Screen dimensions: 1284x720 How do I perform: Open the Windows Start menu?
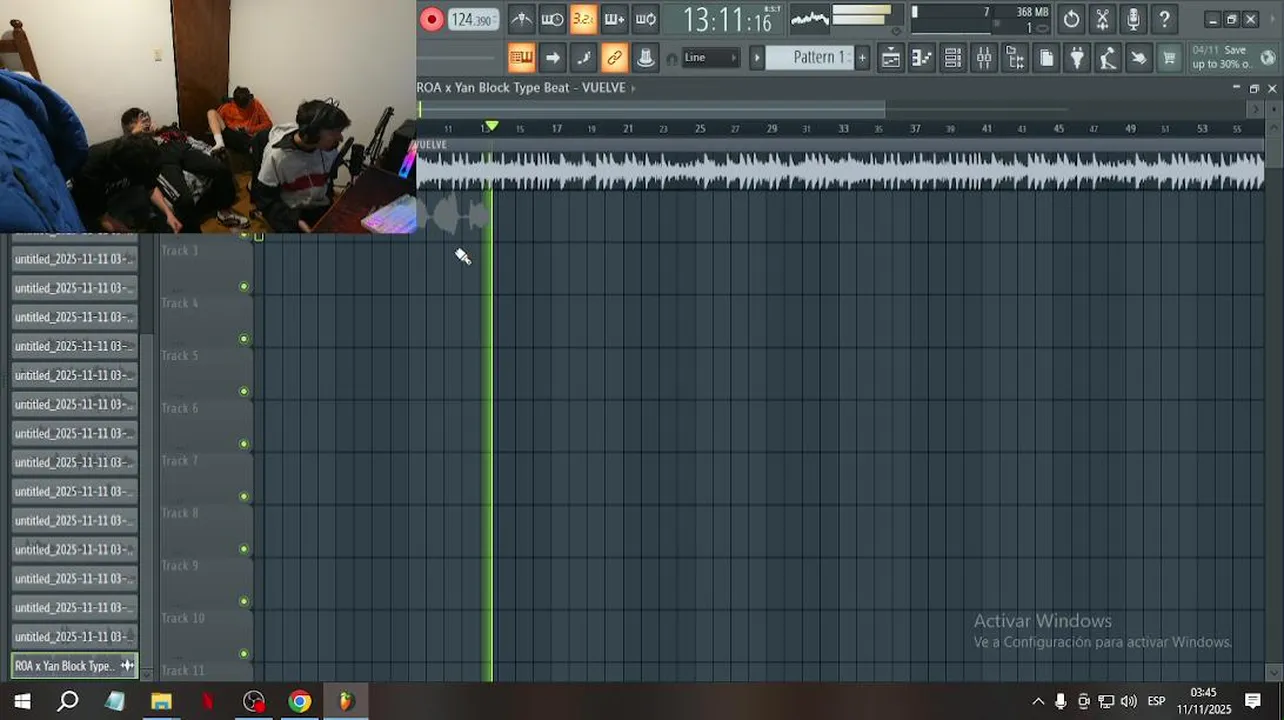[22, 701]
